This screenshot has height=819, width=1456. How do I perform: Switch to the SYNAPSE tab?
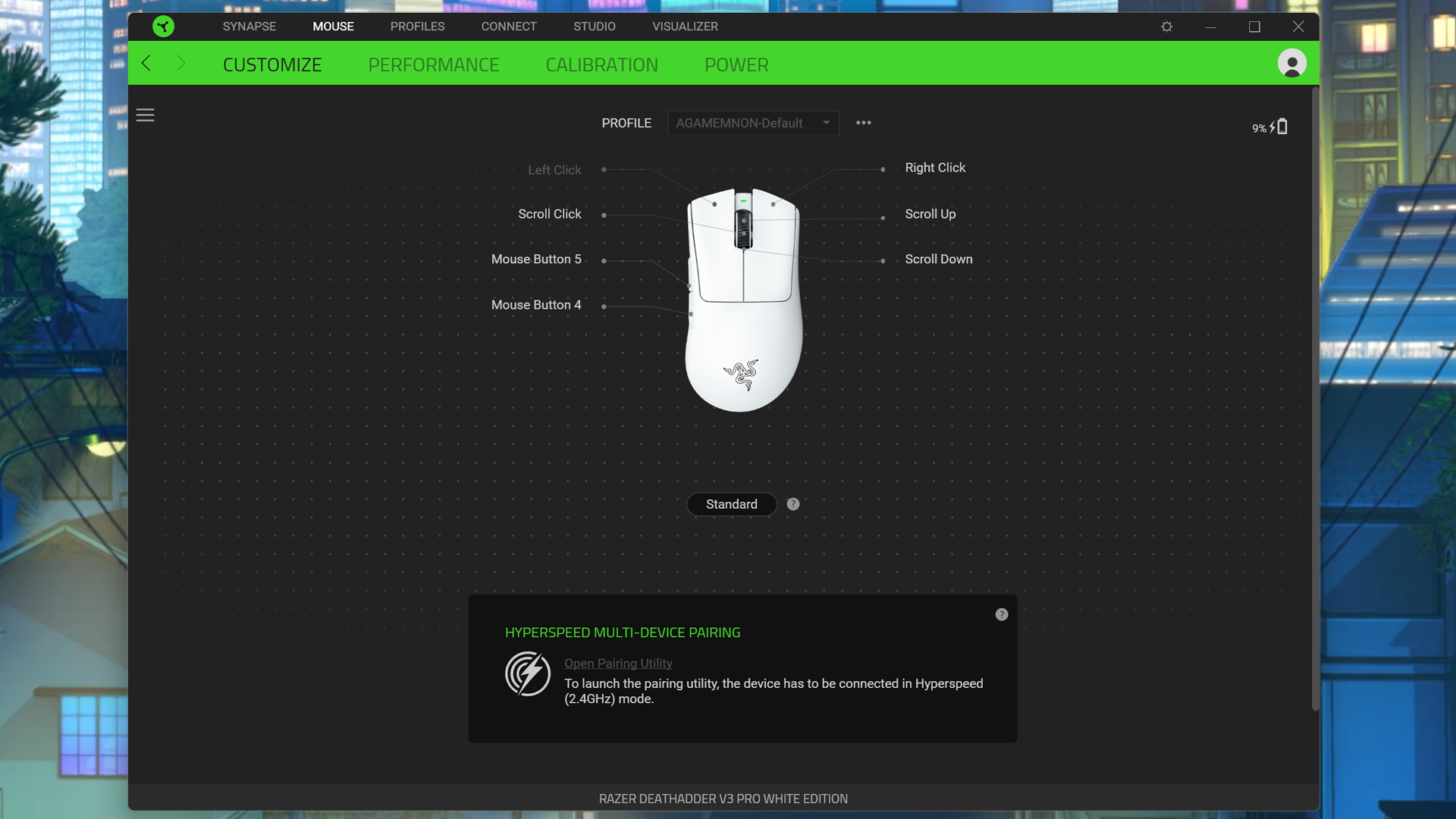click(249, 27)
